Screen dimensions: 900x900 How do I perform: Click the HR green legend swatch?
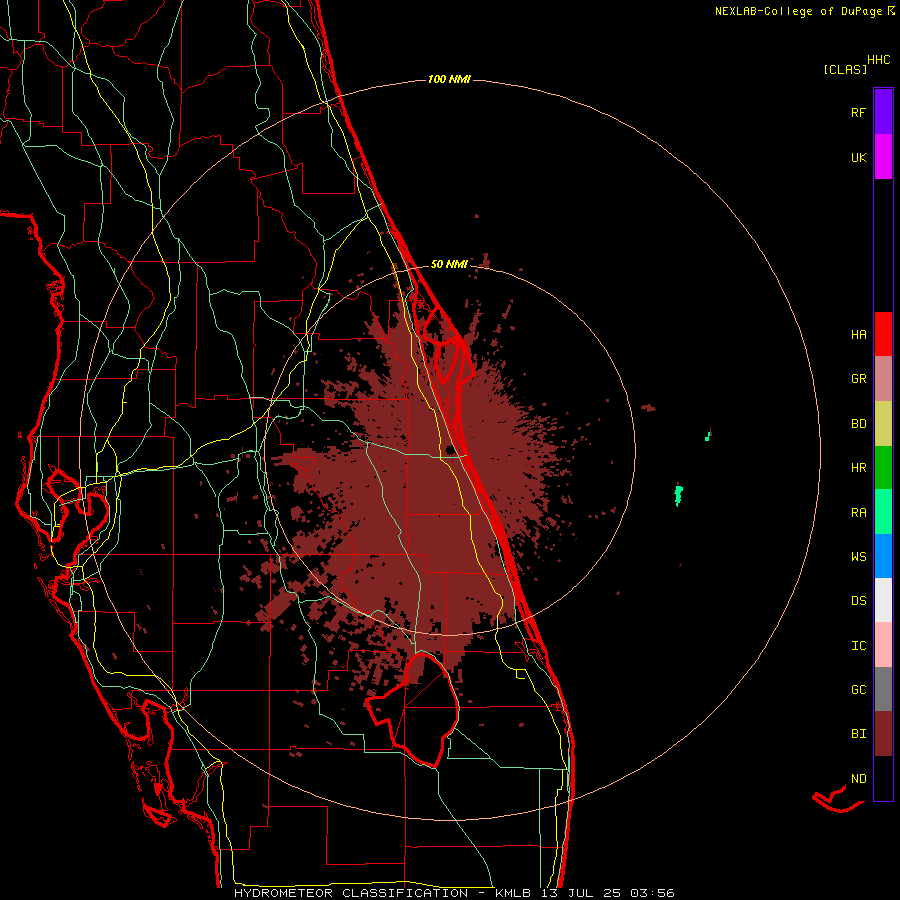point(883,468)
